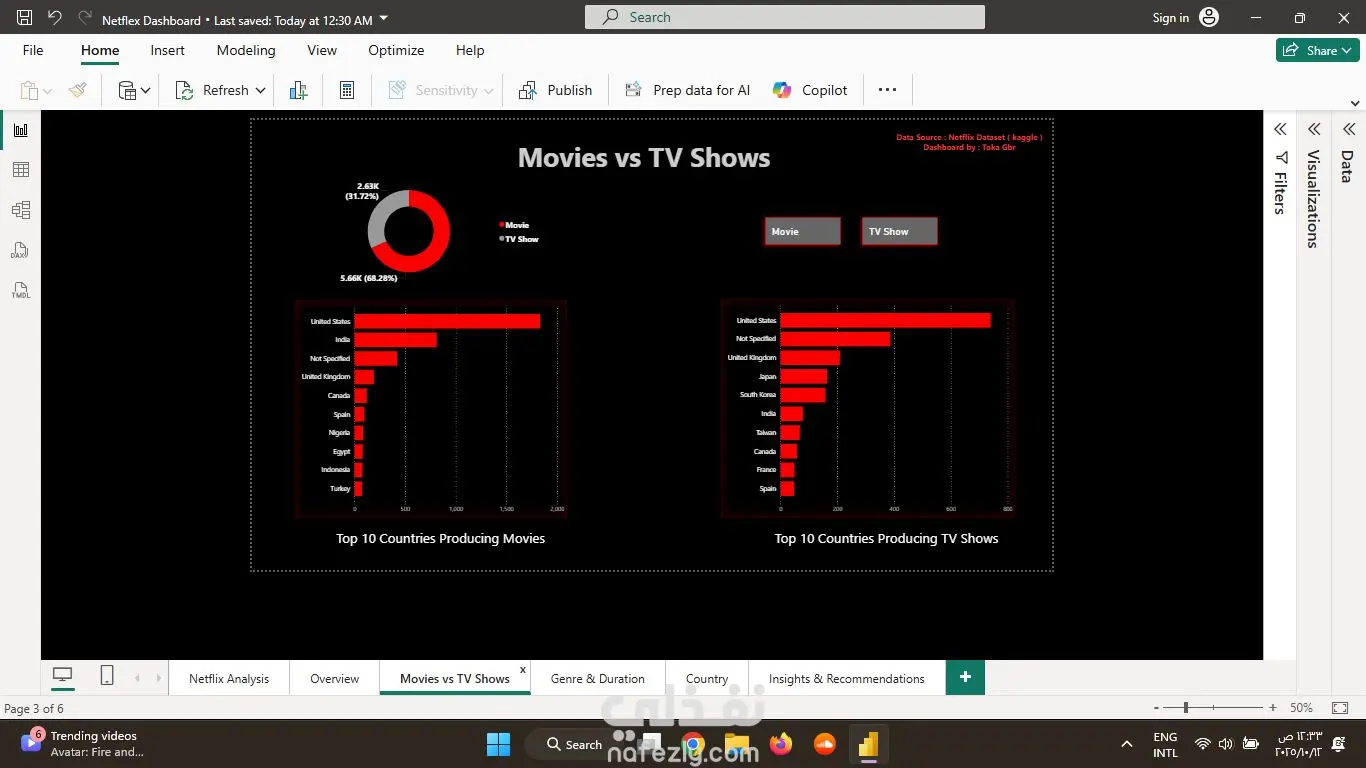Open the Genre & Duration page tab

pyautogui.click(x=597, y=678)
